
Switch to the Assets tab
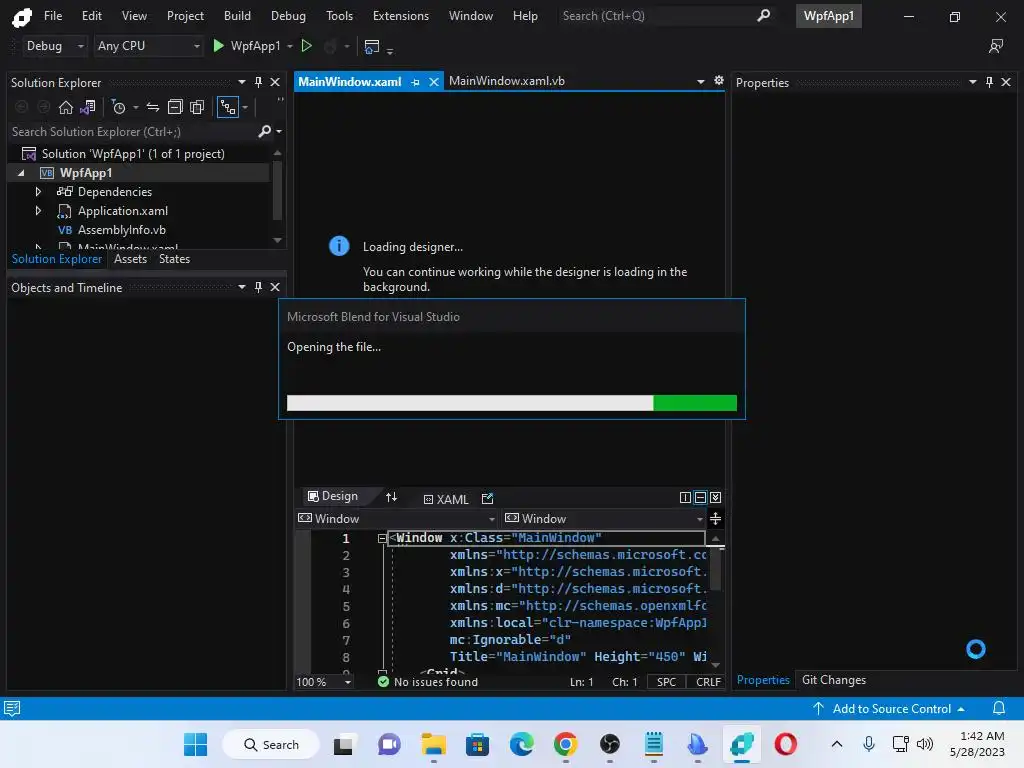[x=131, y=259]
